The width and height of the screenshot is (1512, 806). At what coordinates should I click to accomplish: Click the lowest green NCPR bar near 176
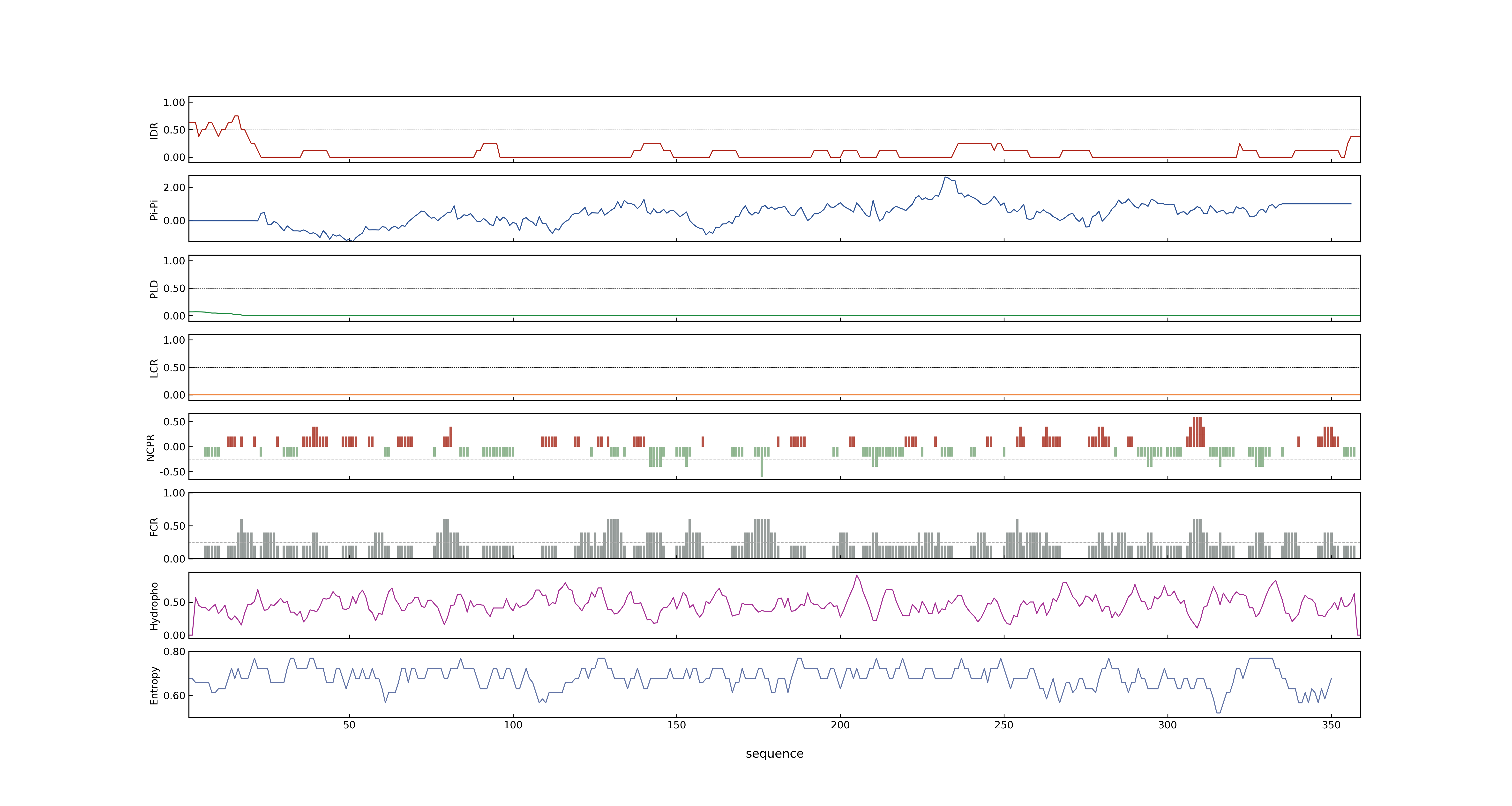click(x=762, y=462)
